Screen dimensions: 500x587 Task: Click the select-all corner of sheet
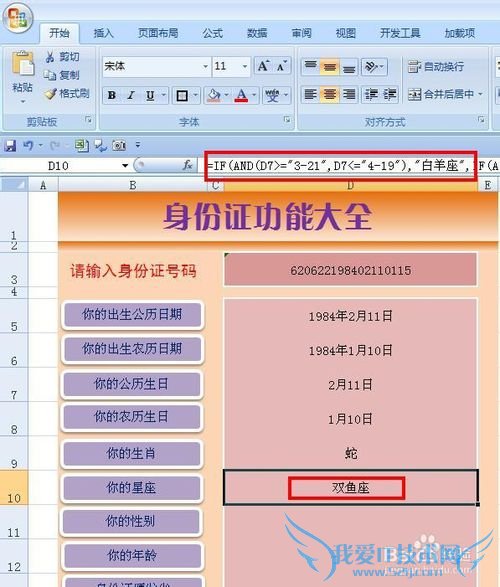coord(14,184)
